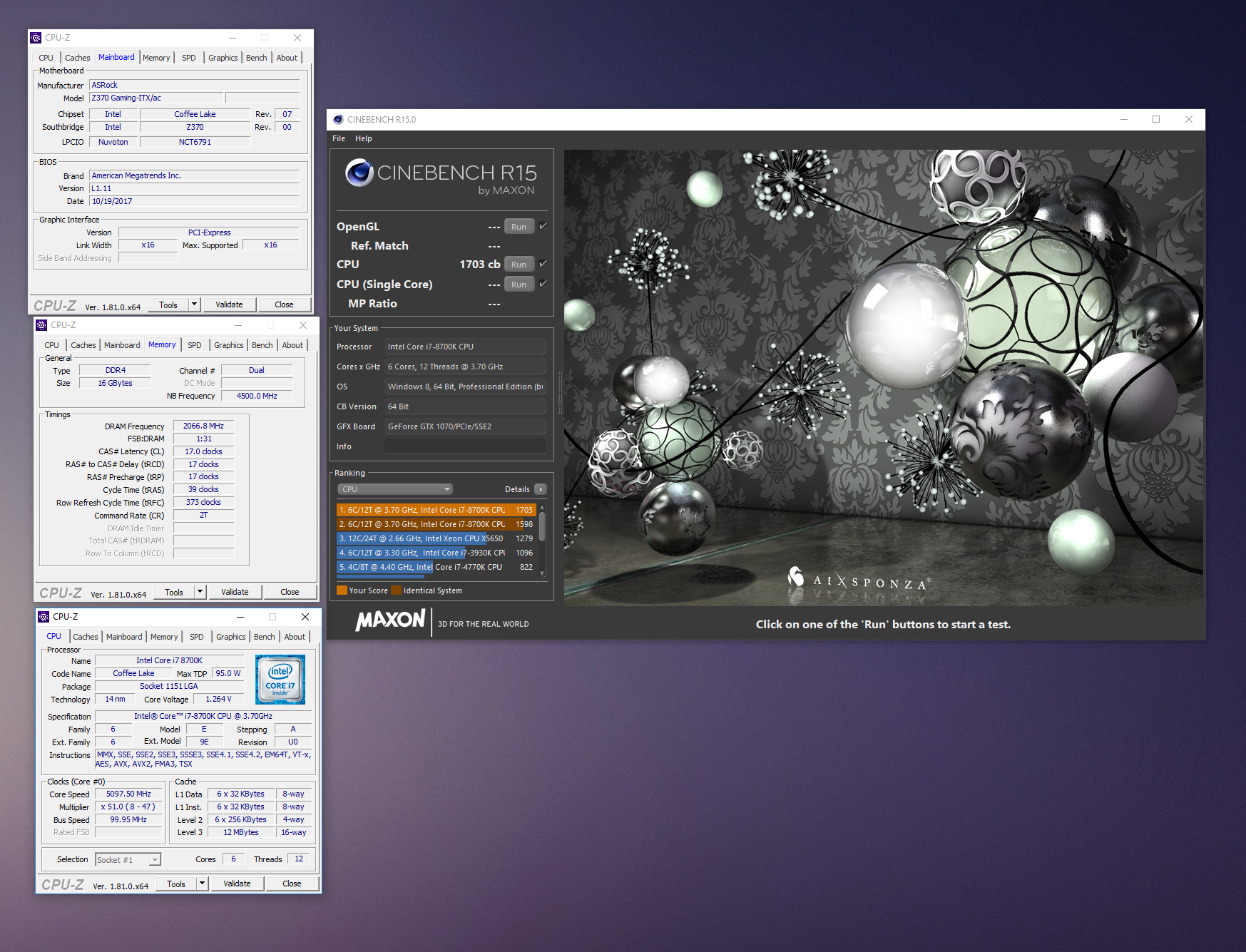
Task: Click Tools button in CPU tab CPU-Z window
Action: click(x=176, y=884)
